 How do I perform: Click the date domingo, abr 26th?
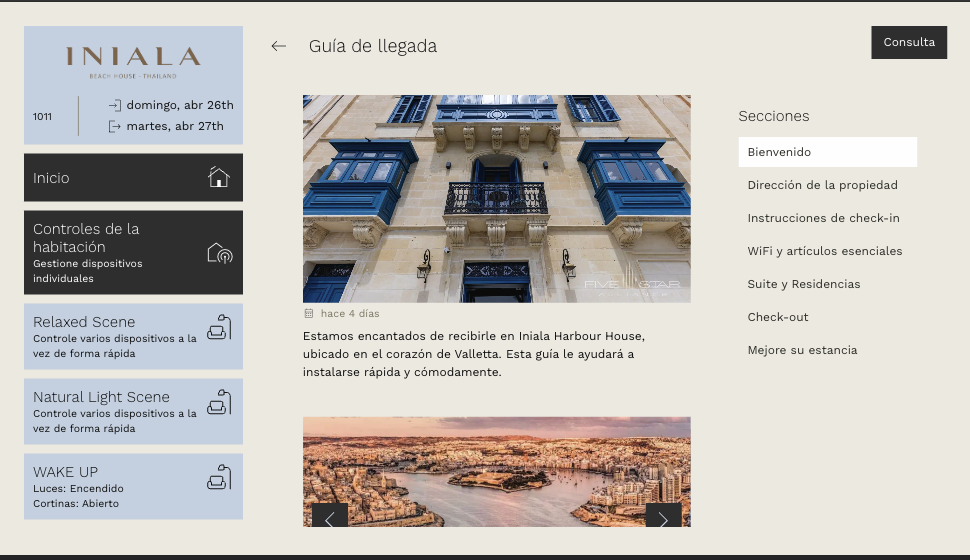180,105
